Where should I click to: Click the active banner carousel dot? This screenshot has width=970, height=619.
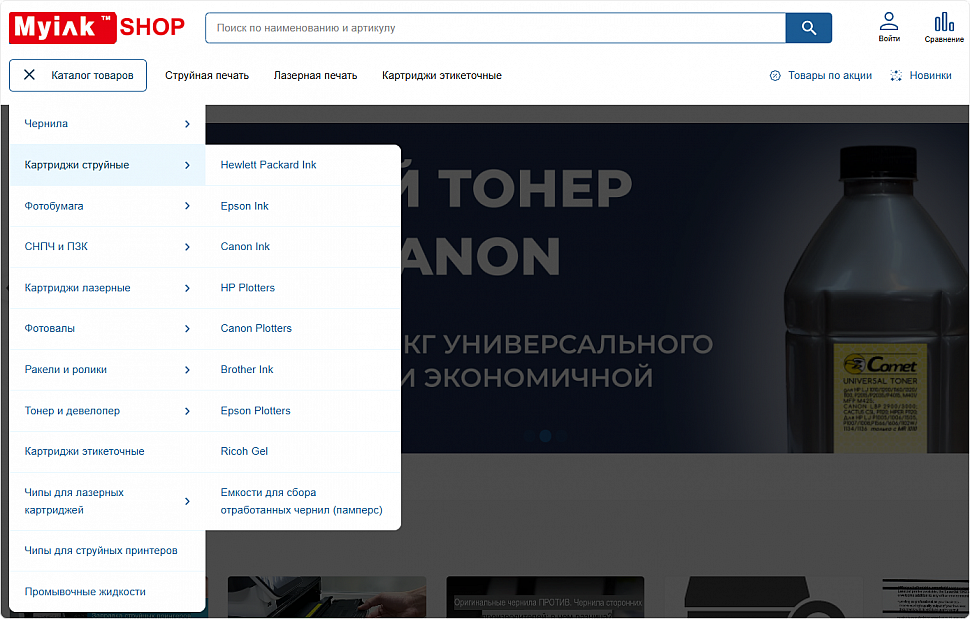pyautogui.click(x=545, y=436)
